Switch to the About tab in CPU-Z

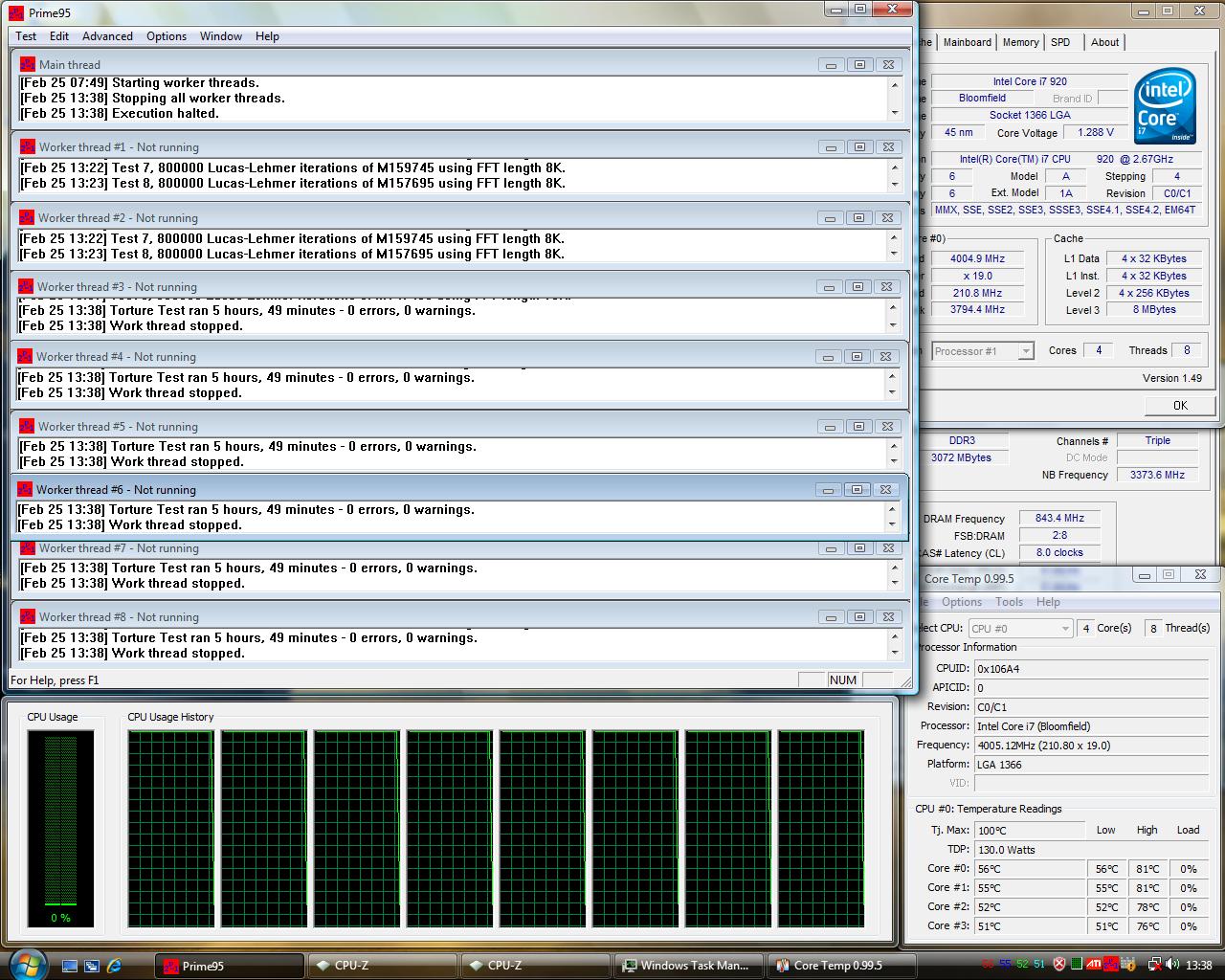[x=1104, y=42]
